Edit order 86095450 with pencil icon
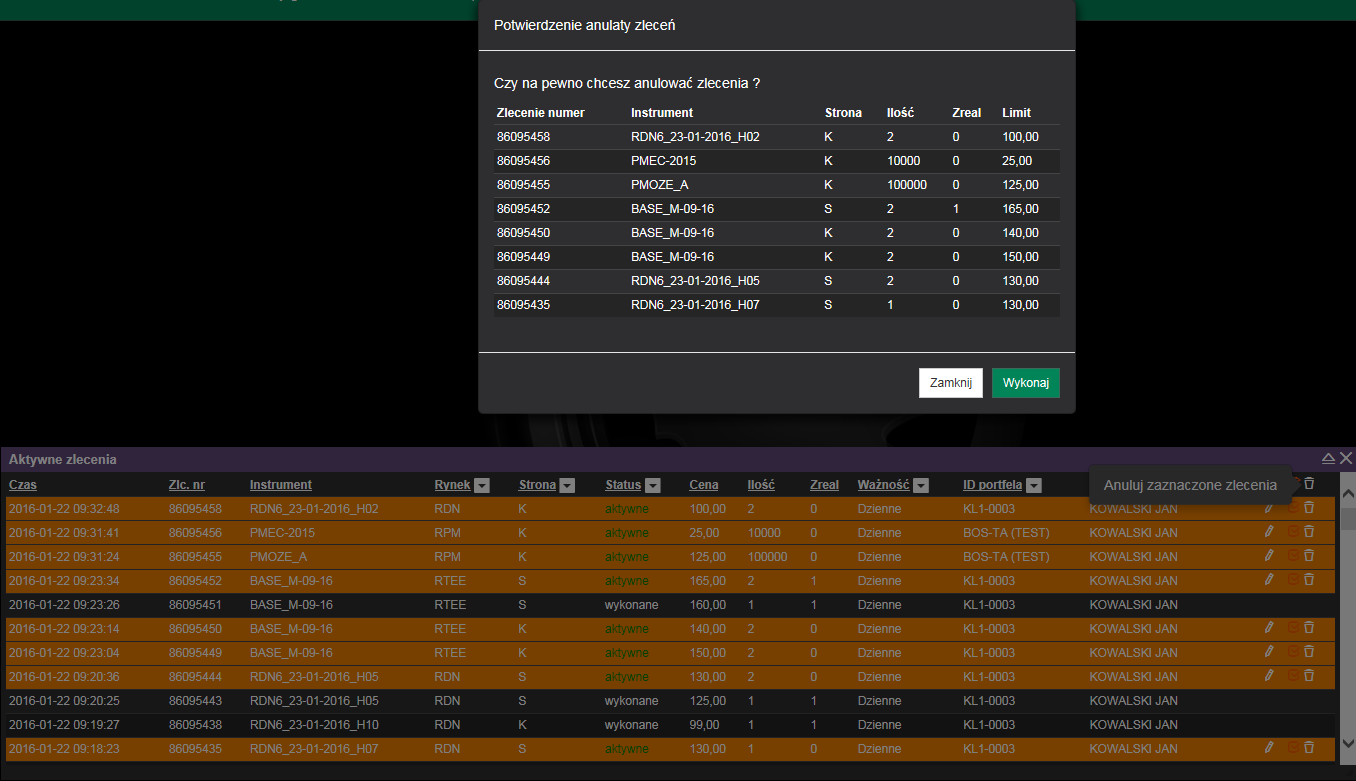1356x781 pixels. click(1269, 627)
